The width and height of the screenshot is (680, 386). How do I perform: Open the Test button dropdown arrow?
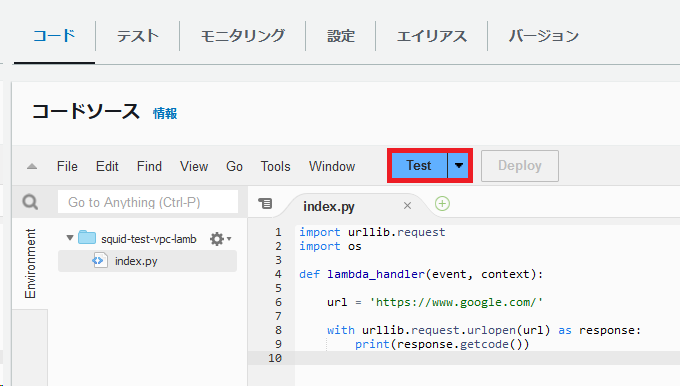tap(458, 165)
